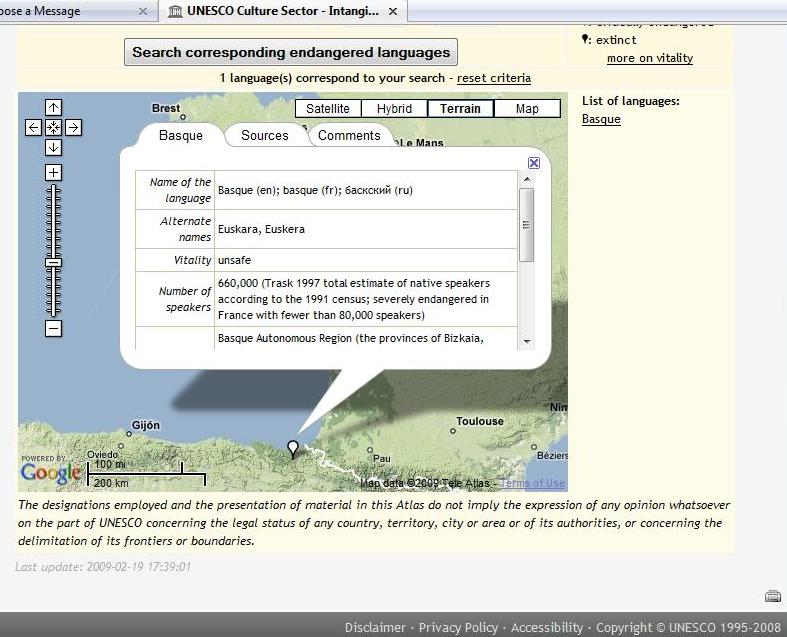The image size is (787, 637).
Task: Zoom out with the minus button
Action: [x=53, y=329]
